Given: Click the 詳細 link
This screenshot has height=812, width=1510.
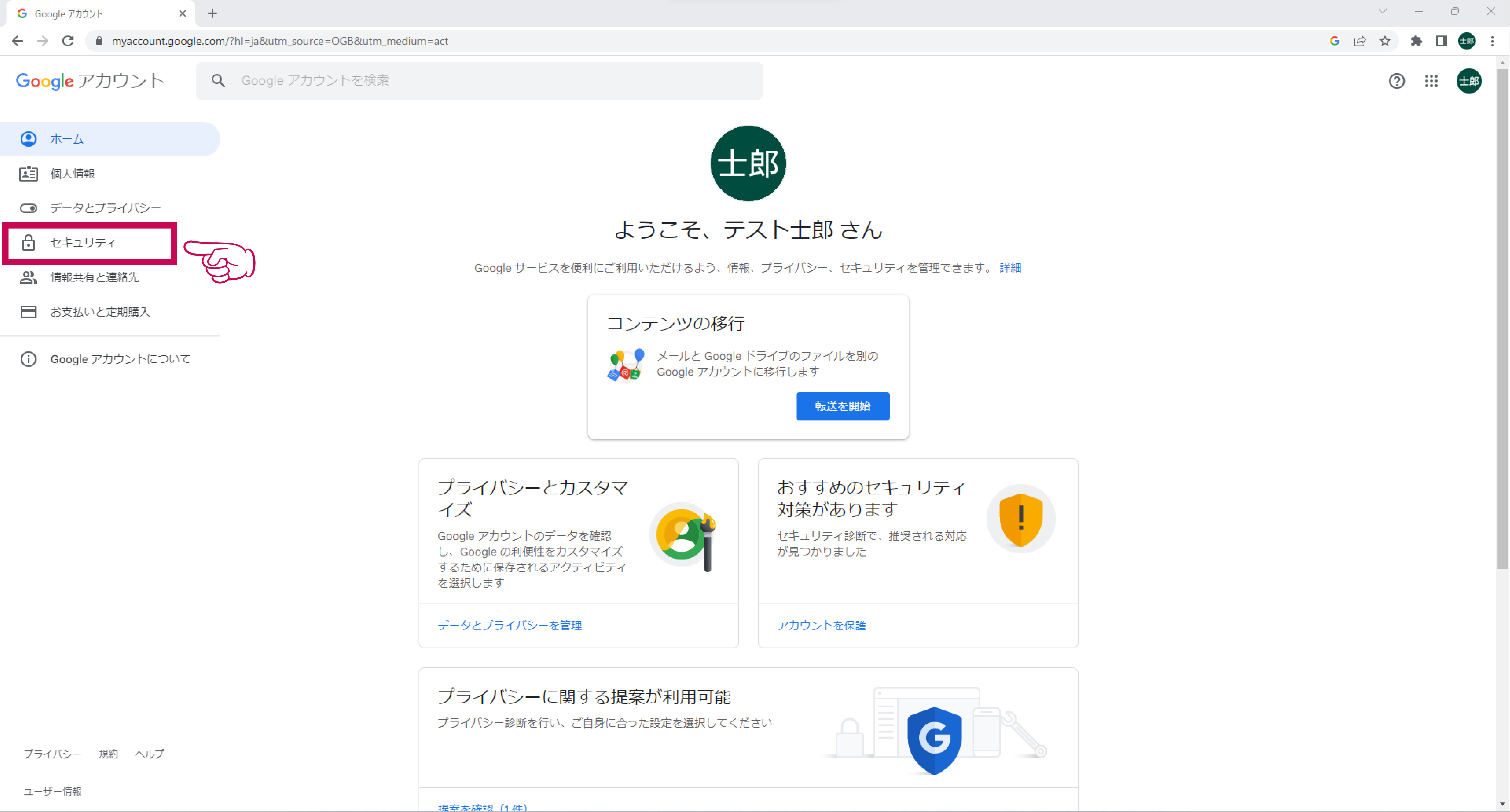Looking at the screenshot, I should coord(1010,268).
